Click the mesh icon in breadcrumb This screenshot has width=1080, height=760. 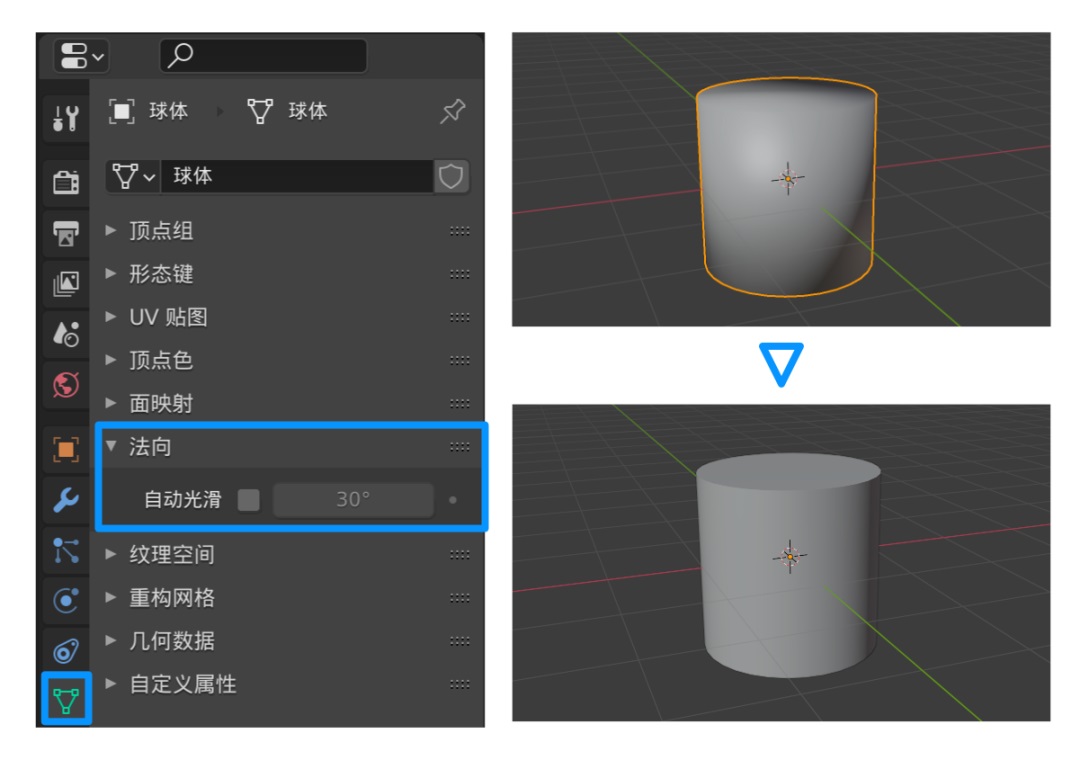pos(260,111)
